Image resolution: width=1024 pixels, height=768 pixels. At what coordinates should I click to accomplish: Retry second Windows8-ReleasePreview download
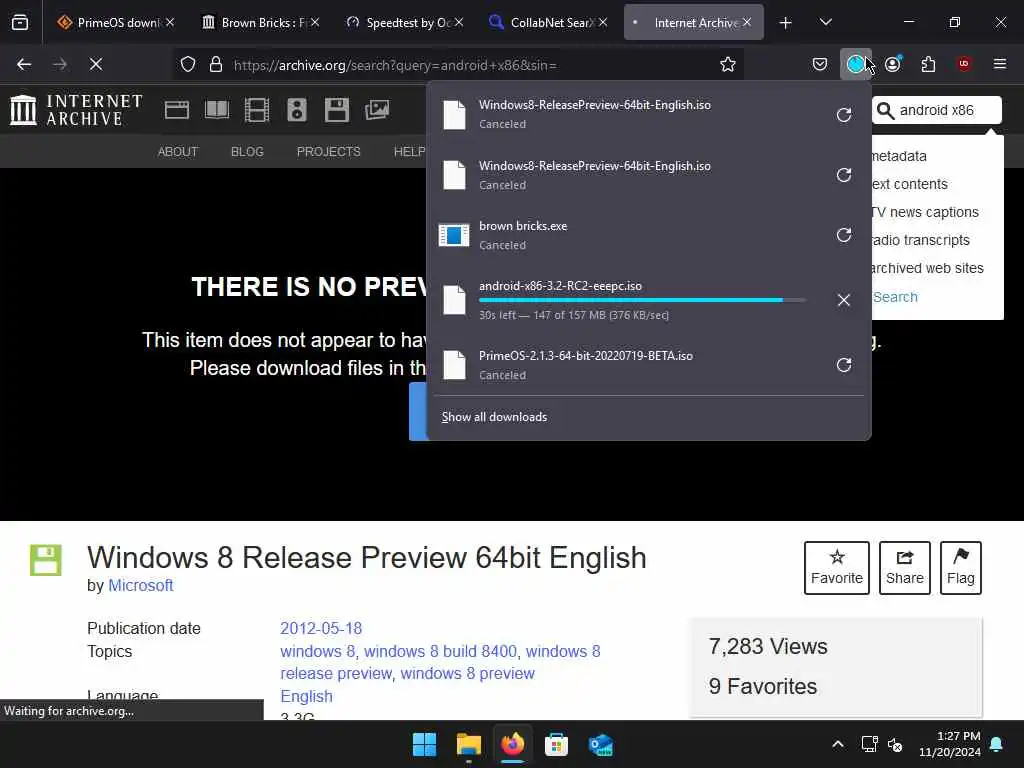pyautogui.click(x=844, y=175)
